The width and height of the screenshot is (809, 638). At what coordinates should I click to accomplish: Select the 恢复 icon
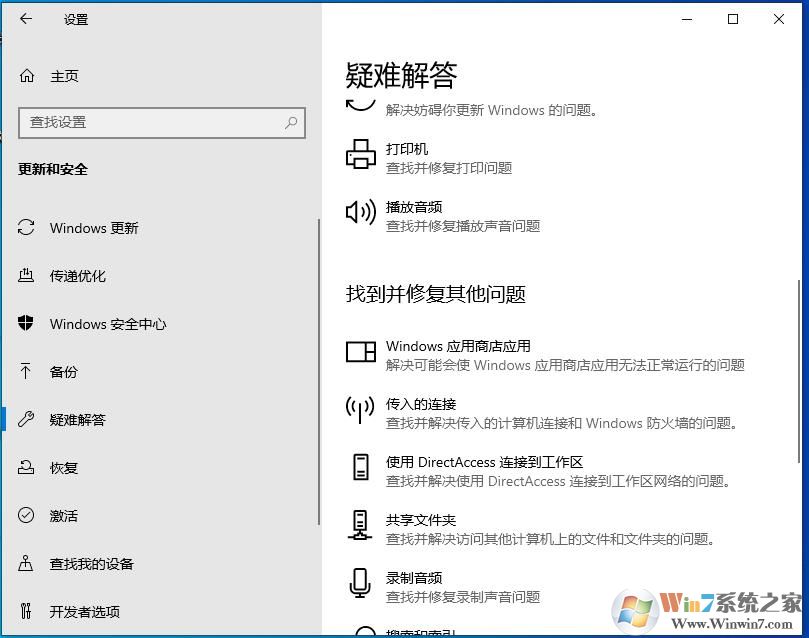pos(26,467)
